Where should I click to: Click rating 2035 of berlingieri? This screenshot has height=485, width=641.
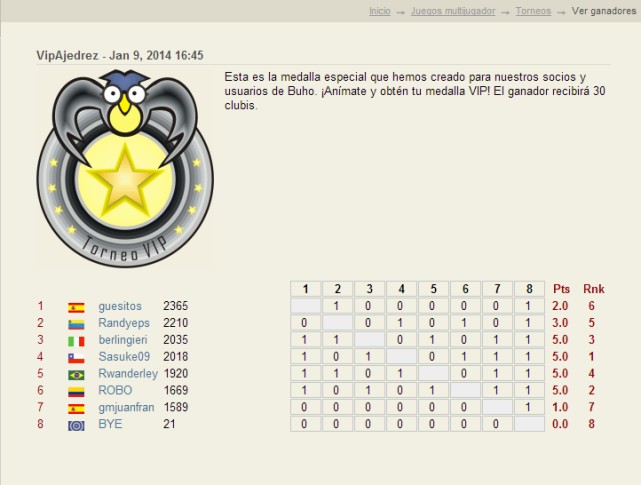(x=175, y=339)
